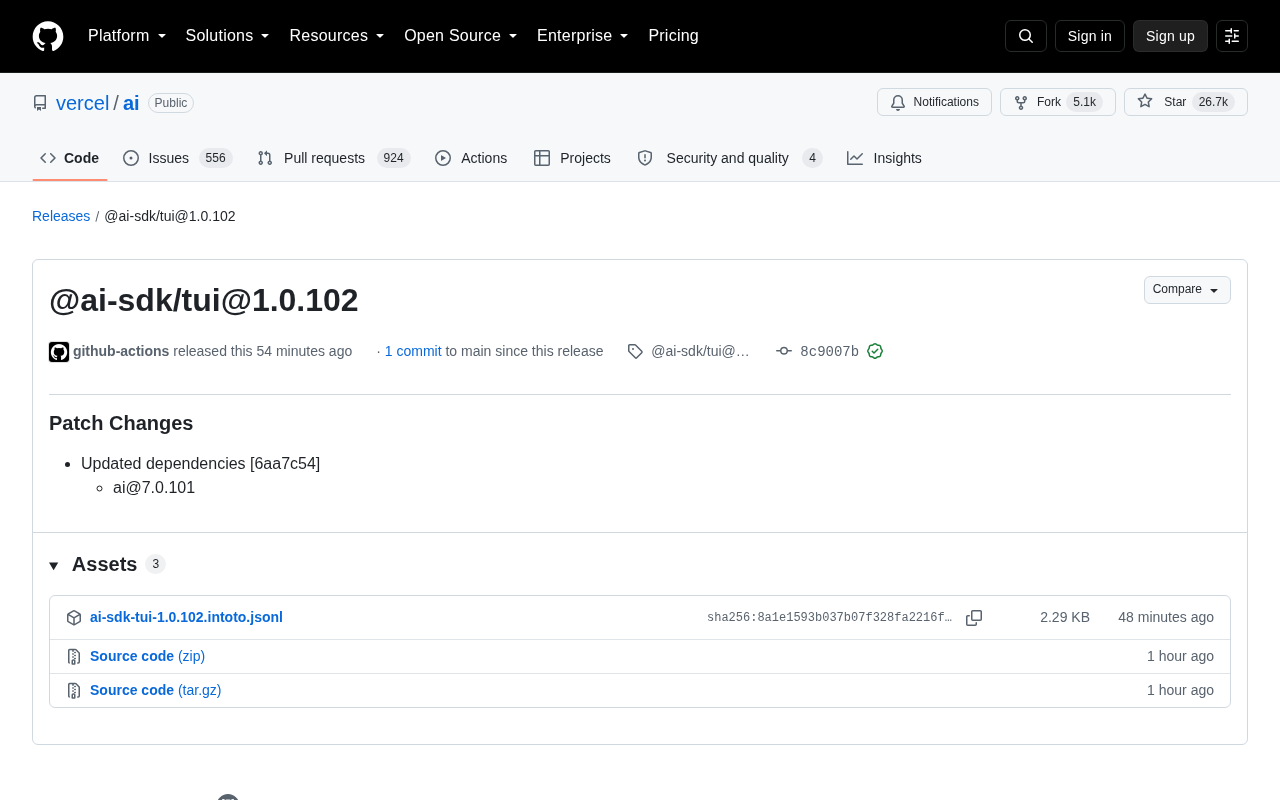Open the @ai-sdk/tui@… tag link
The image size is (1280, 800).
click(700, 351)
